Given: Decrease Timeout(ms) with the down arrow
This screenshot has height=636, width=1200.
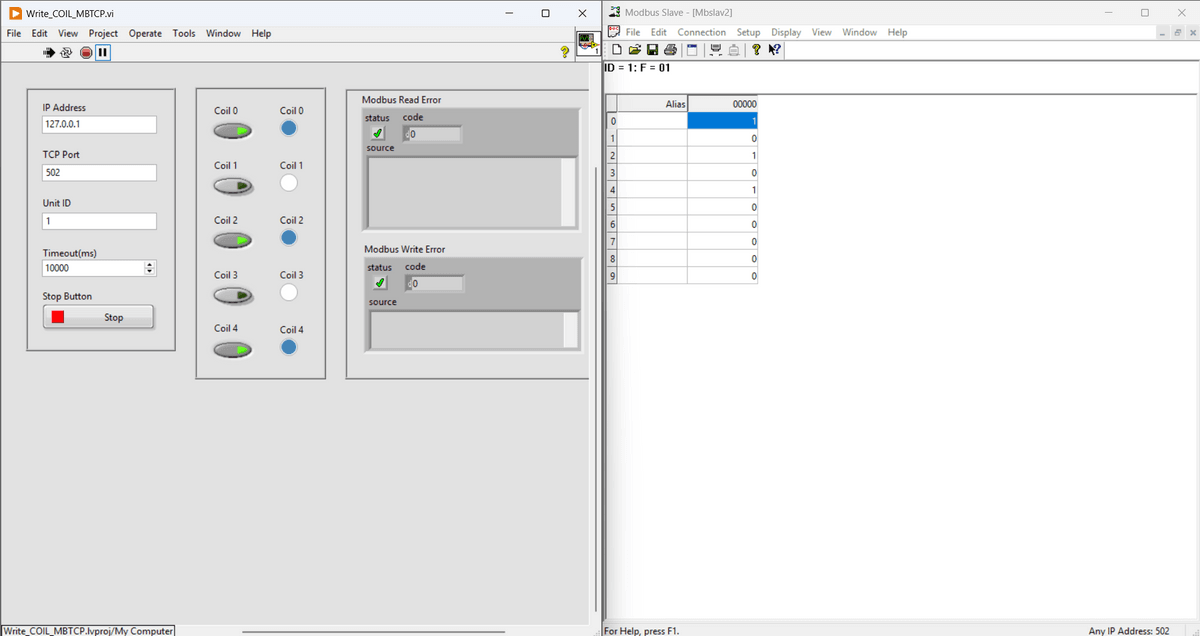Looking at the screenshot, I should tap(150, 272).
